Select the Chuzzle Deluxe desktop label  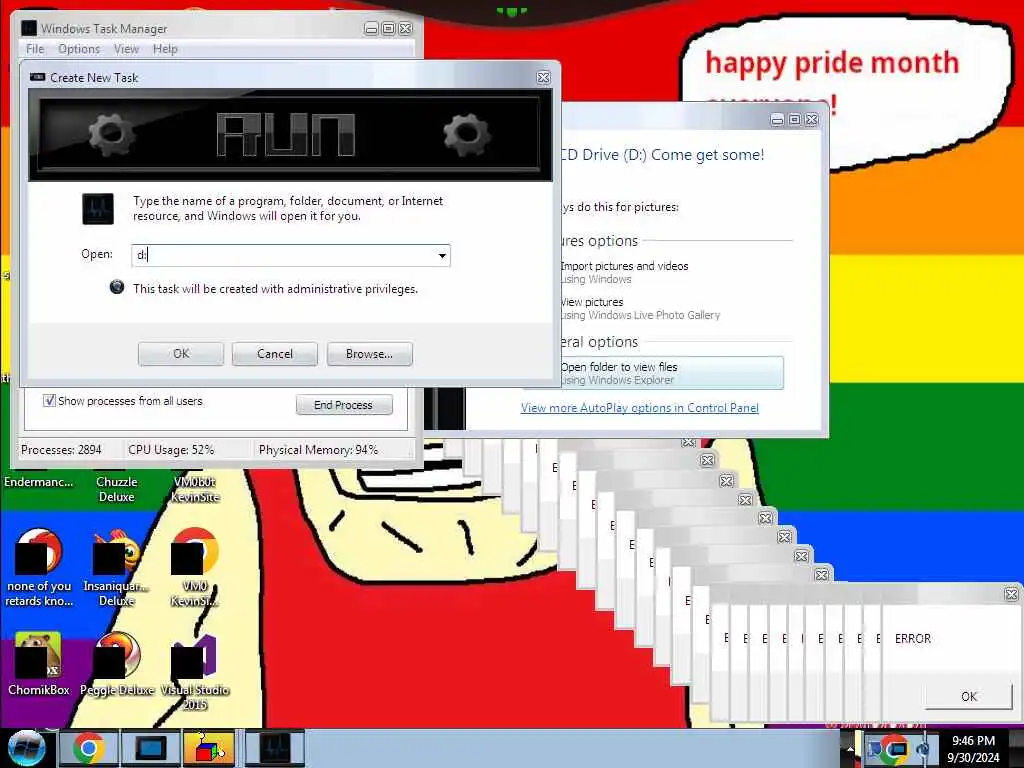coord(117,489)
